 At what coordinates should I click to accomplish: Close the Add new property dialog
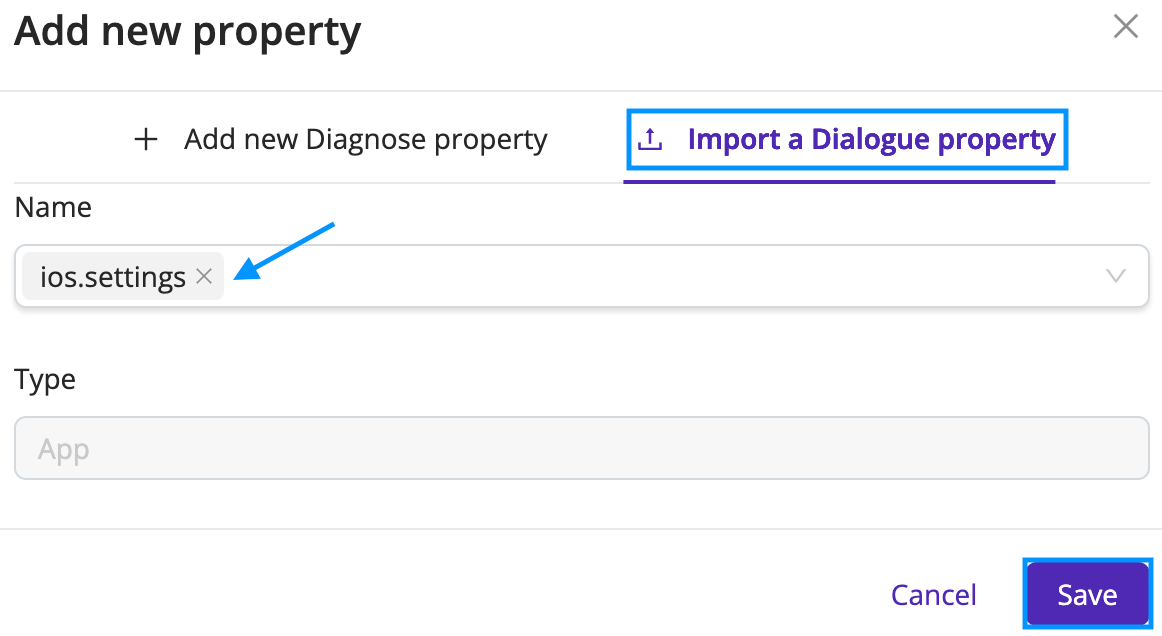coord(1125,27)
